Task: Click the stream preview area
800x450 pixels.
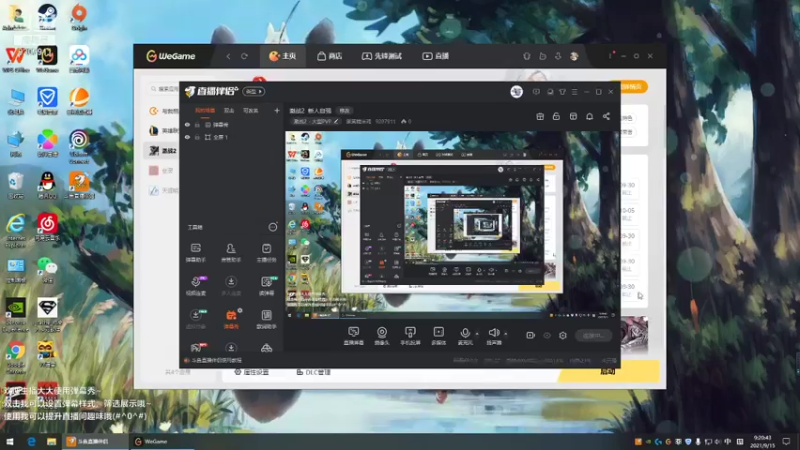Action: pos(452,225)
